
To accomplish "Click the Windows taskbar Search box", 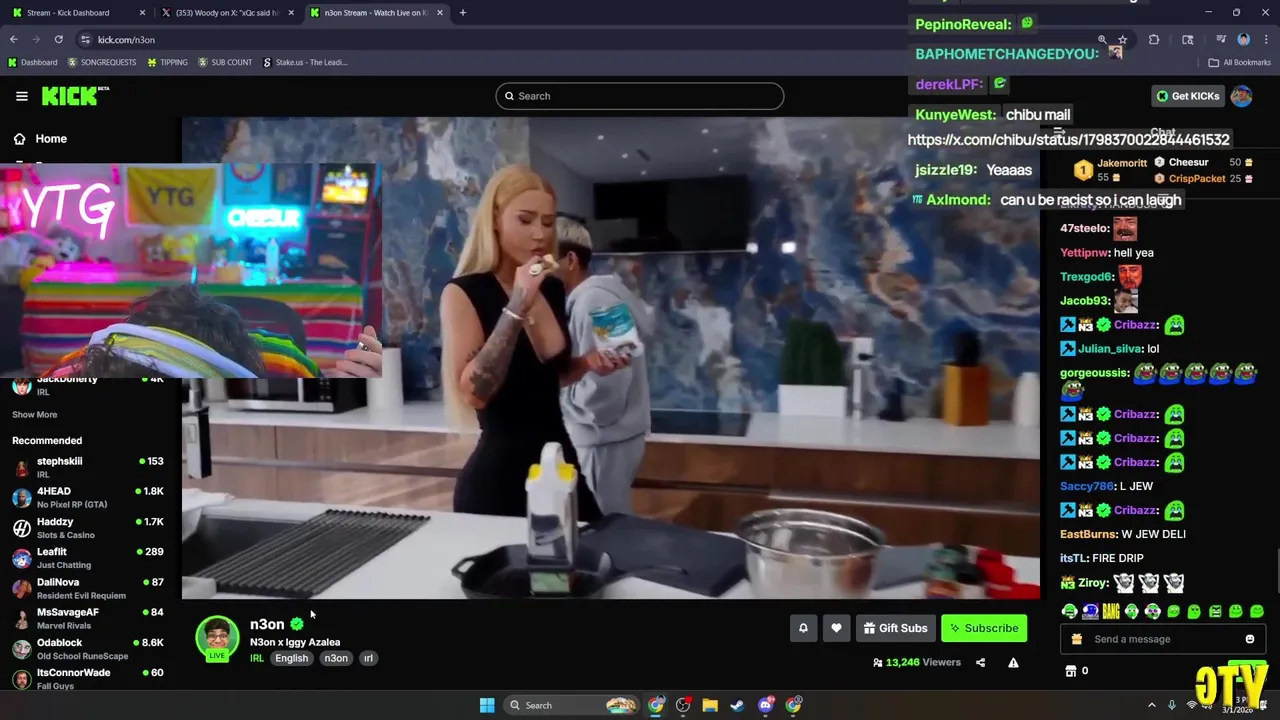I will pos(572,705).
